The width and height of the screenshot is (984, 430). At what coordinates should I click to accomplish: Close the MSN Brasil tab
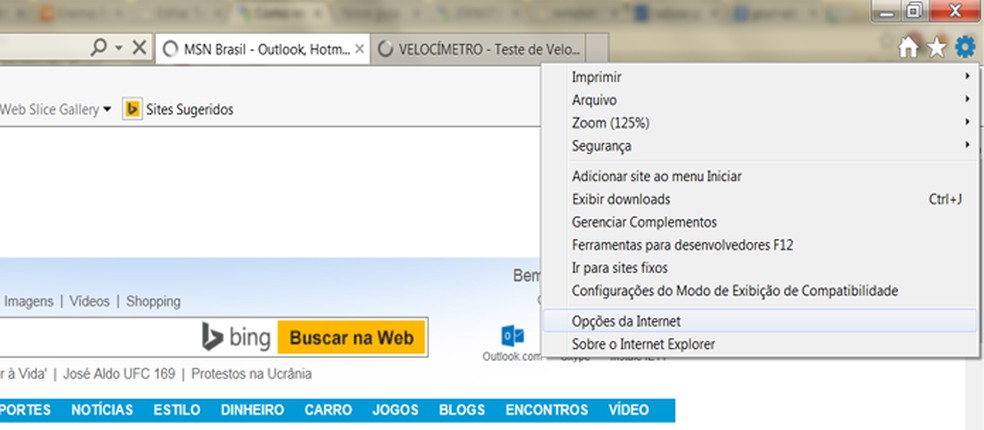[x=360, y=49]
